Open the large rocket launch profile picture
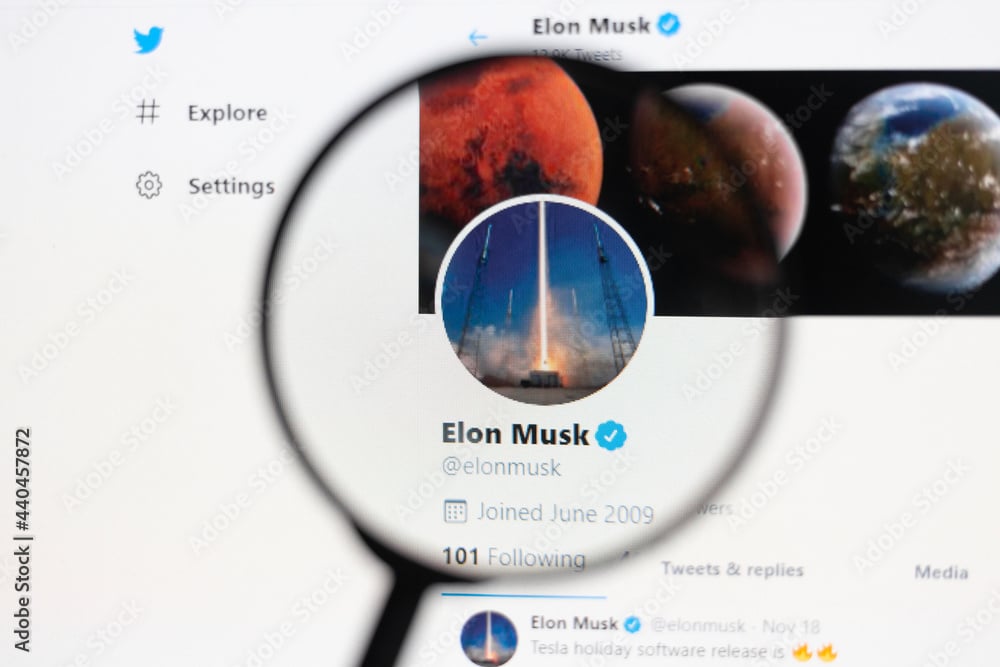Screen dimensions: 1000x667 click(544, 300)
